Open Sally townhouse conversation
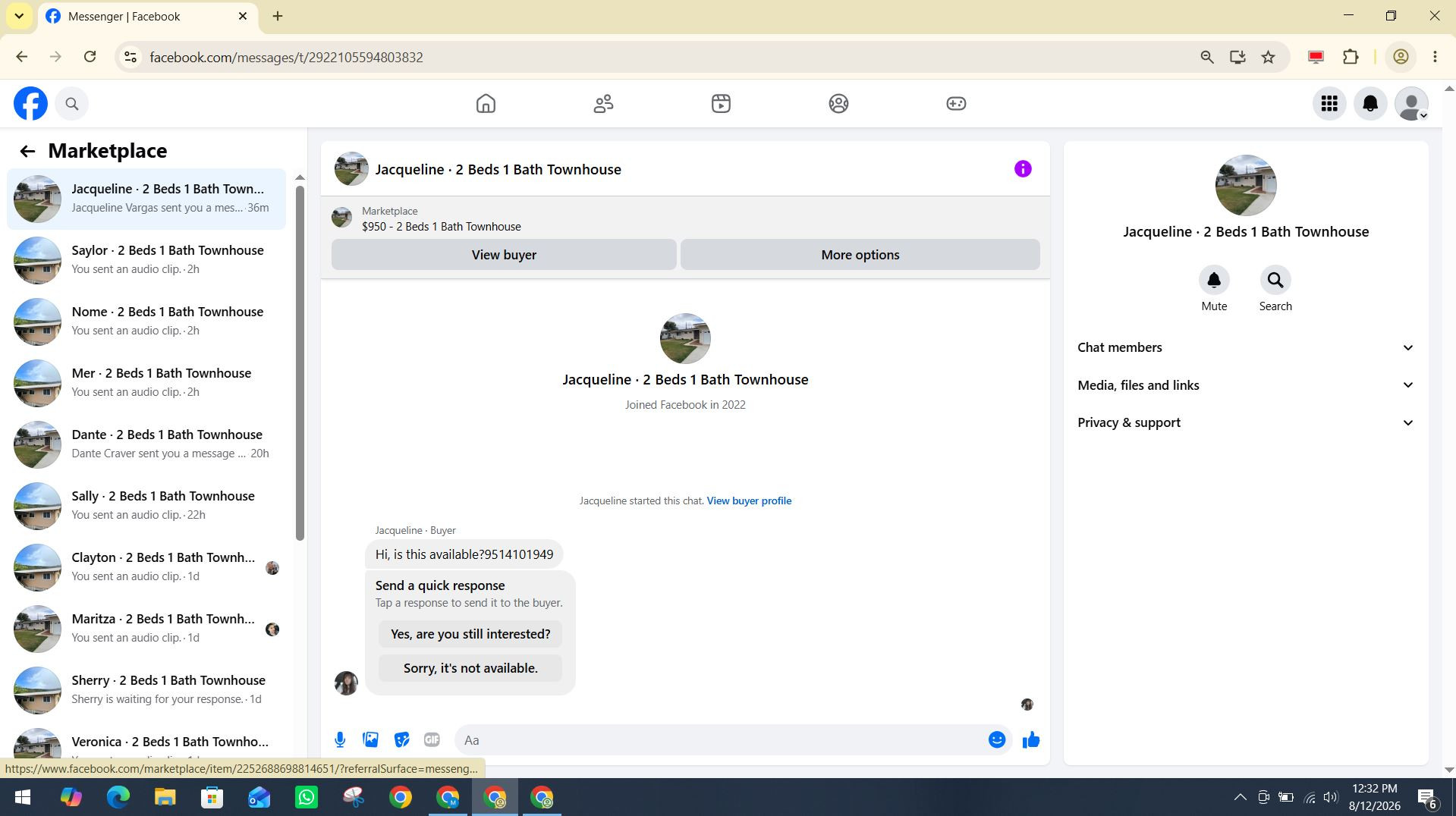The width and height of the screenshot is (1456, 816). pyautogui.click(x=146, y=505)
